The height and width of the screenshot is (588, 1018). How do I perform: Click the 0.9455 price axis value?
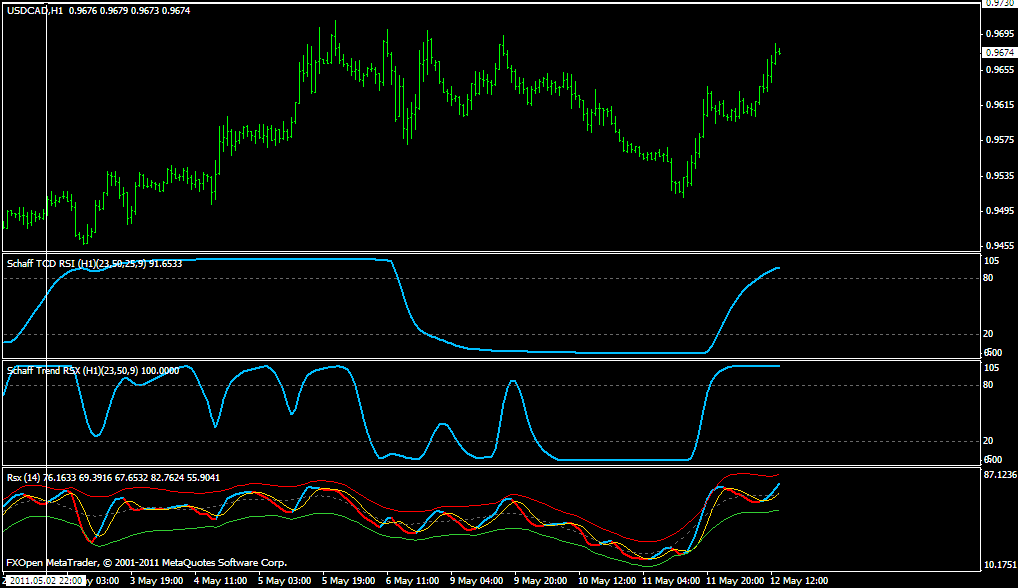click(x=1000, y=245)
